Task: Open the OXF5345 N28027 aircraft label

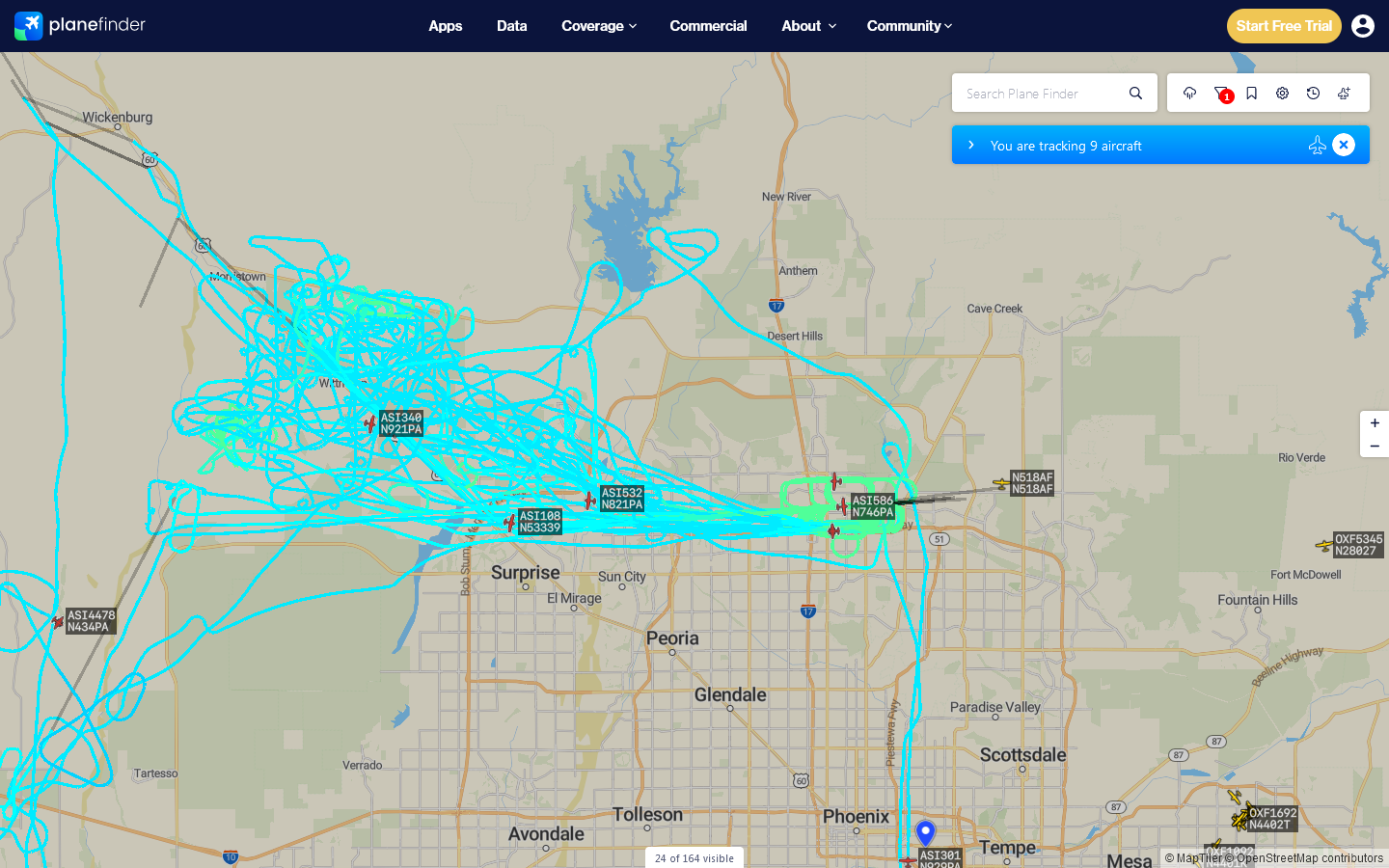Action: (x=1358, y=545)
